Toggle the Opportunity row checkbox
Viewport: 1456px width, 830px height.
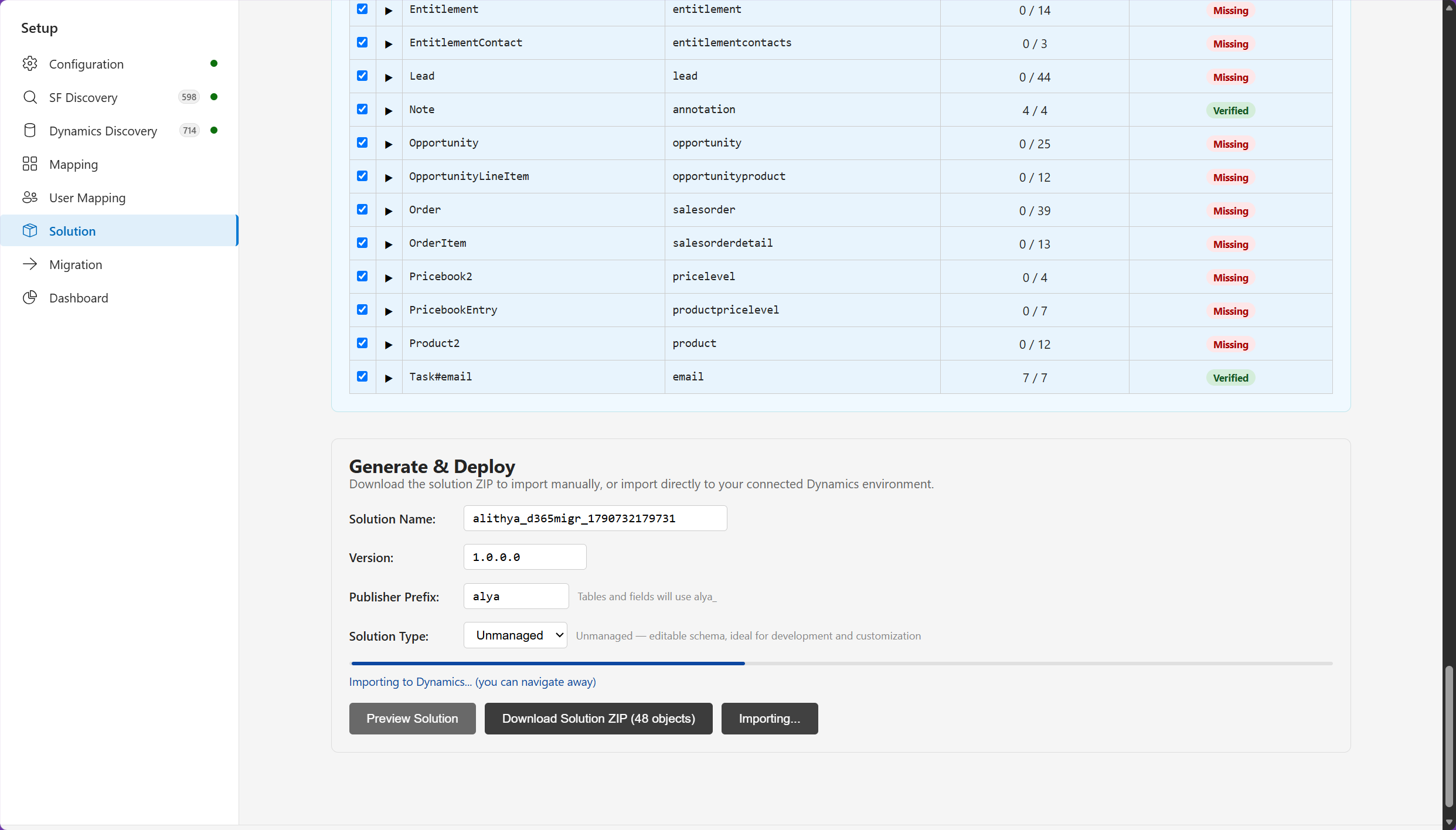click(362, 142)
